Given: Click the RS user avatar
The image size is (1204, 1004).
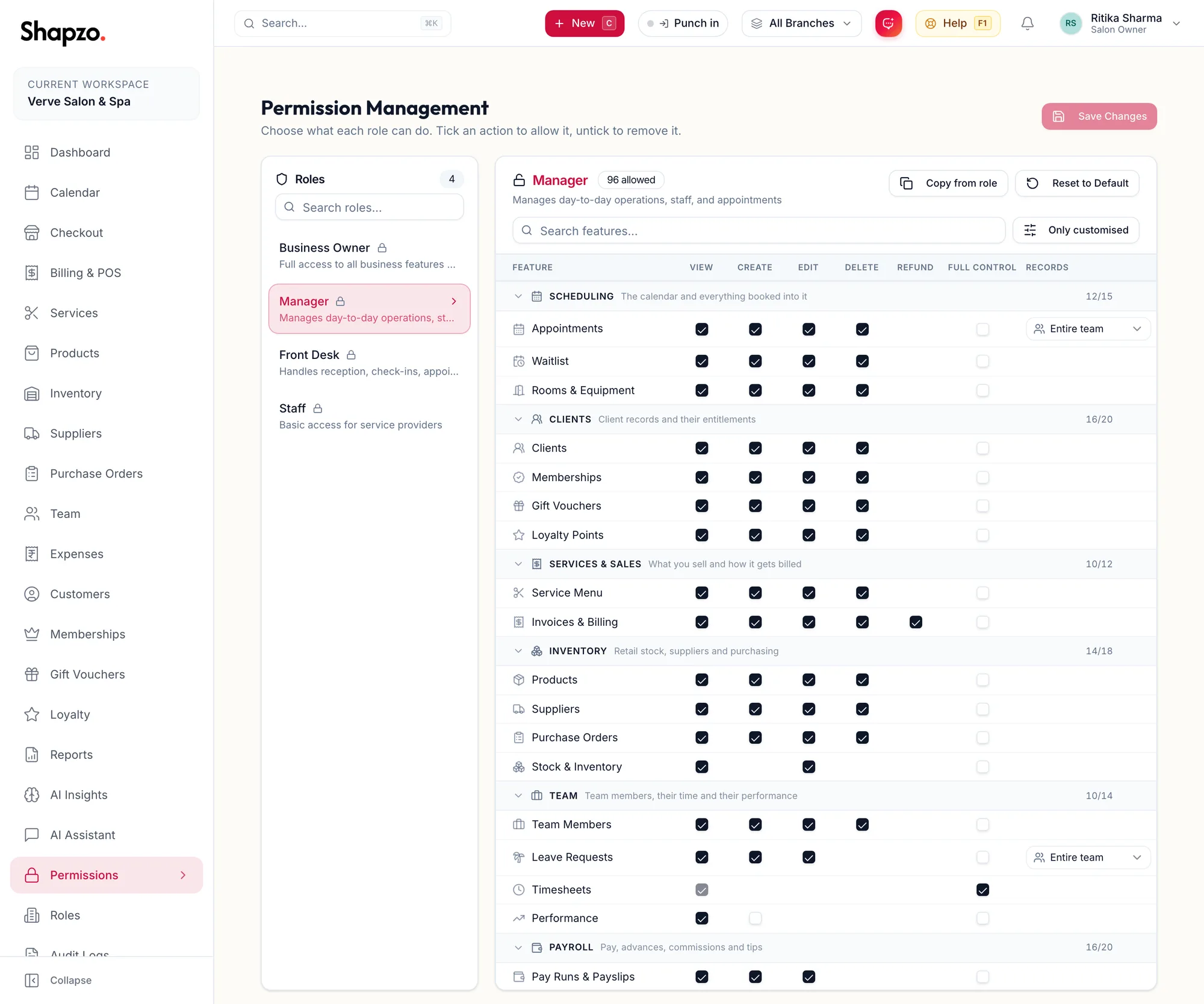Looking at the screenshot, I should tap(1070, 23).
